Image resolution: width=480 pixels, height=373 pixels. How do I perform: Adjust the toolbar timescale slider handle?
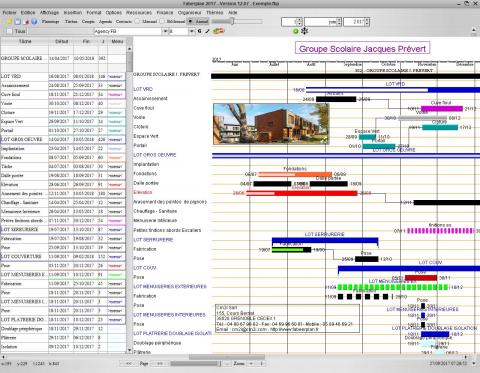(x=232, y=21)
